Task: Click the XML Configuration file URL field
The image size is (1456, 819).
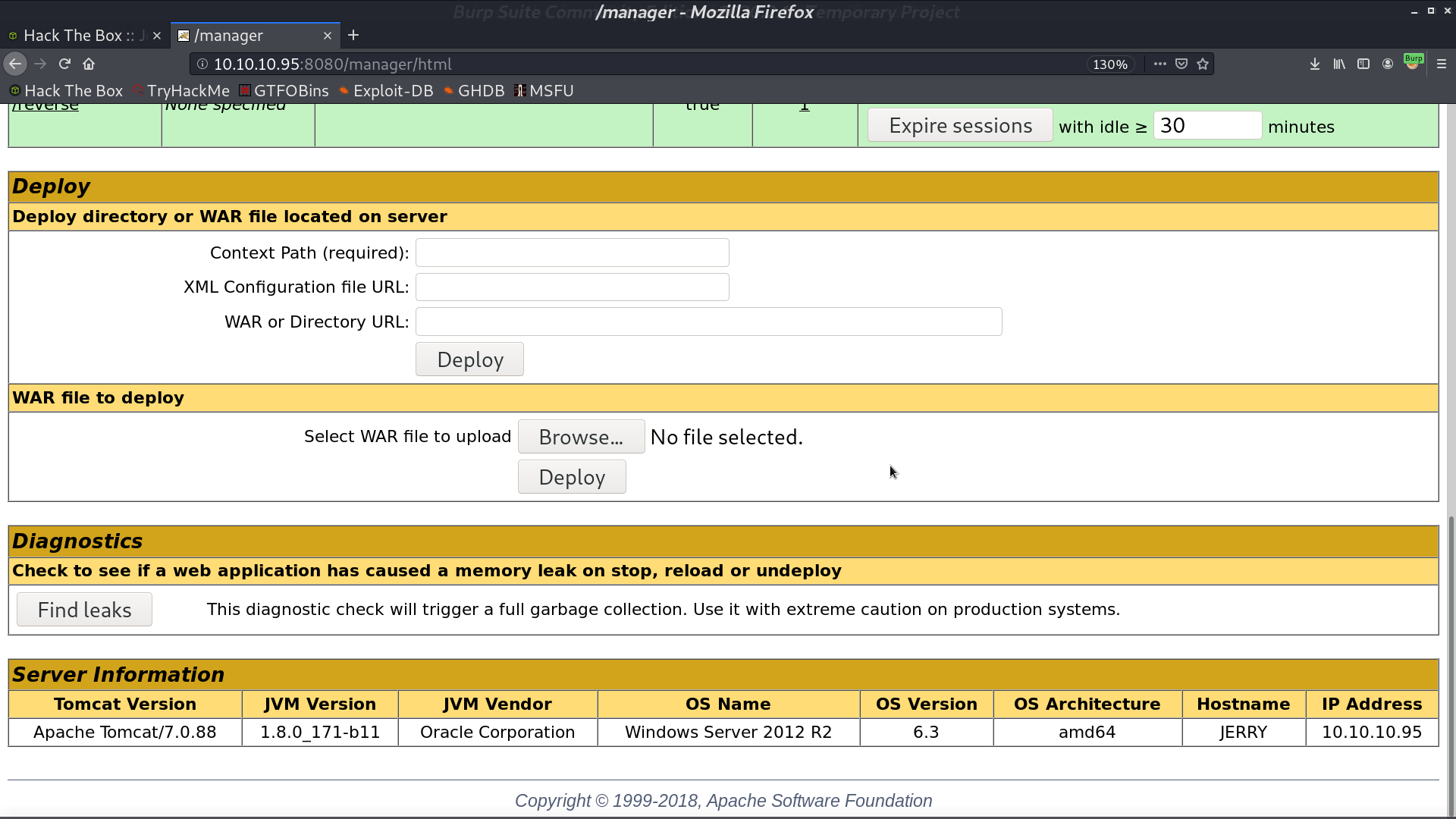Action: [573, 287]
